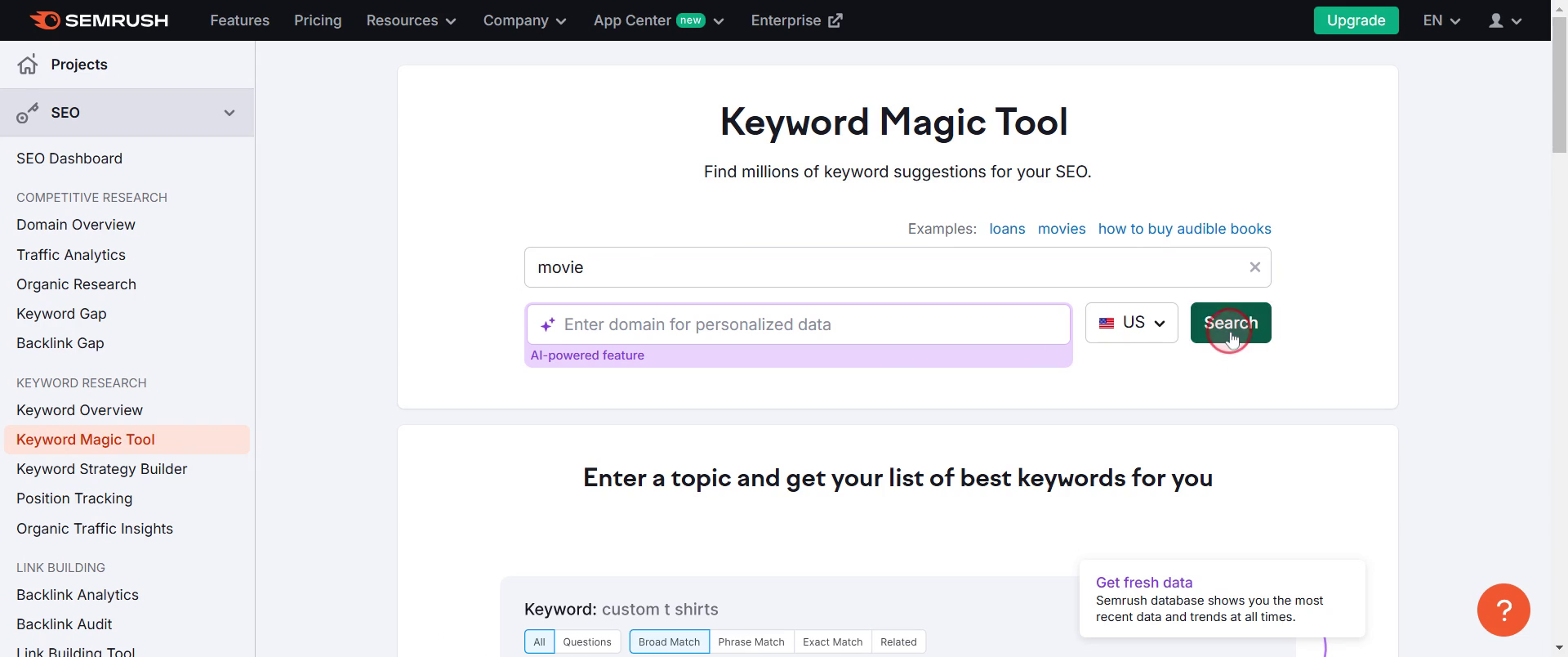Open Backlink Analytics in sidebar

click(x=78, y=595)
